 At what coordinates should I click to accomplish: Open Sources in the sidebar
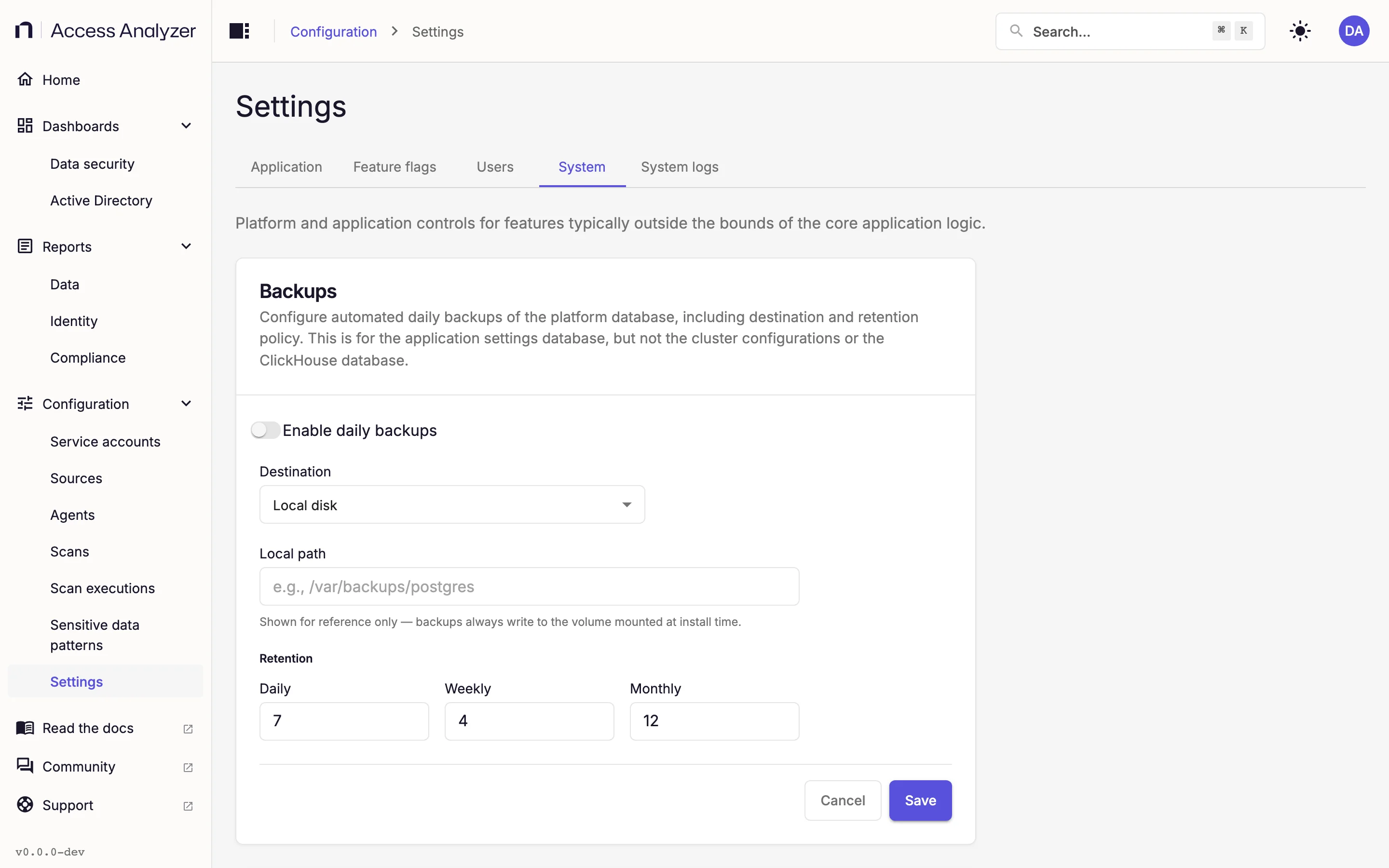click(76, 478)
